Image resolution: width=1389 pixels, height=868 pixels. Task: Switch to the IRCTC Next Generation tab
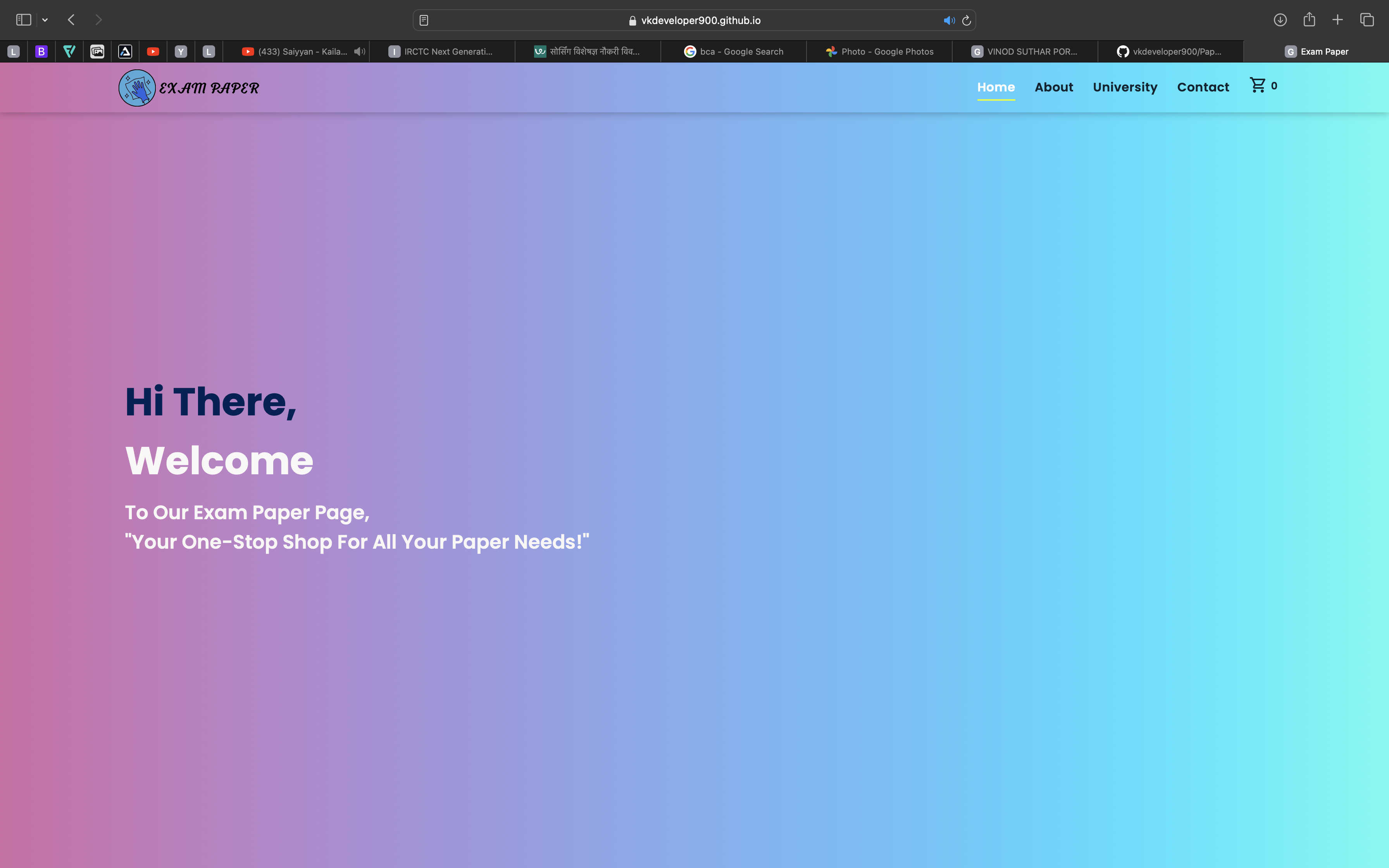442,52
